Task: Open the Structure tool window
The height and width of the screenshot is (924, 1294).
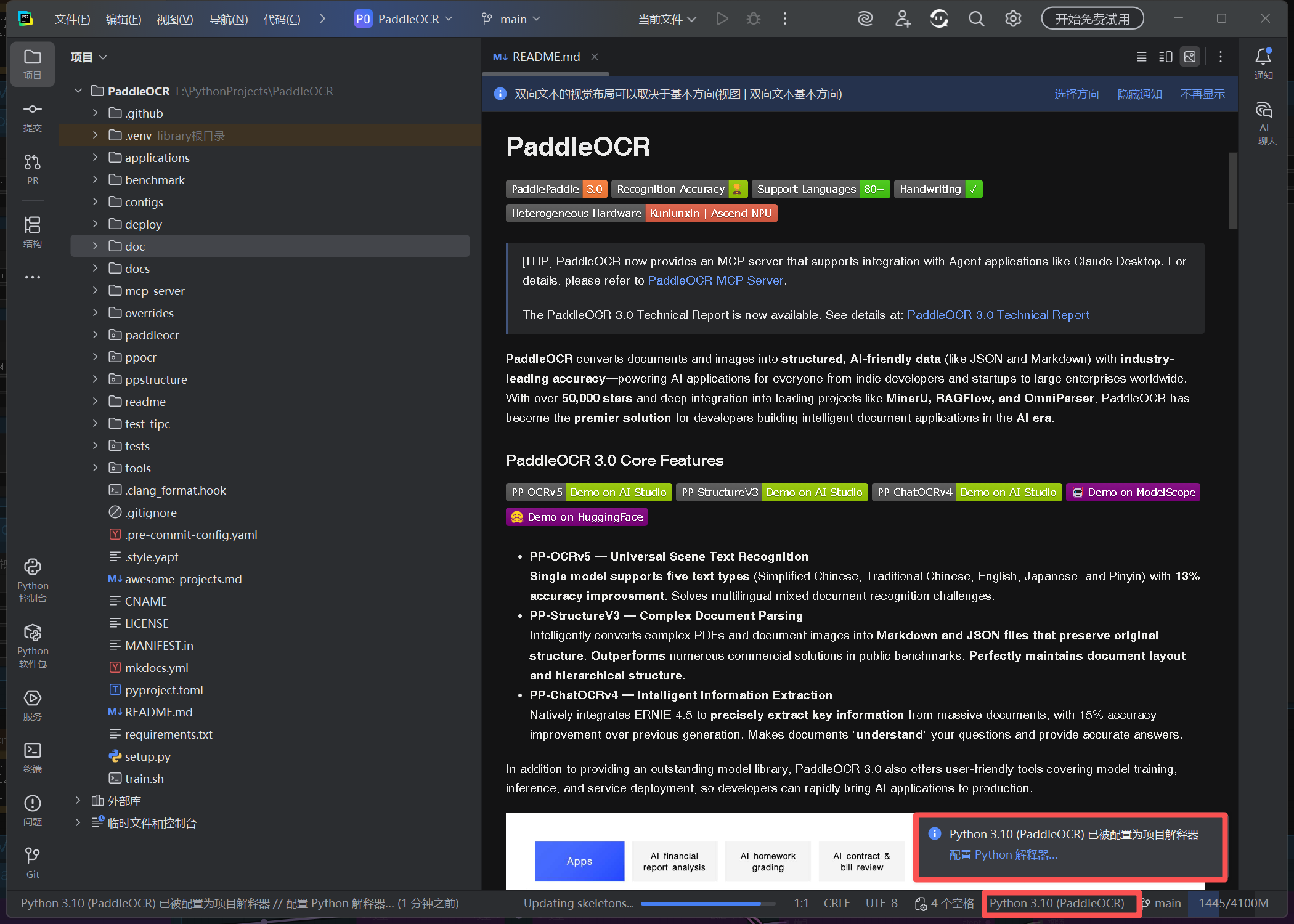Action: [32, 232]
